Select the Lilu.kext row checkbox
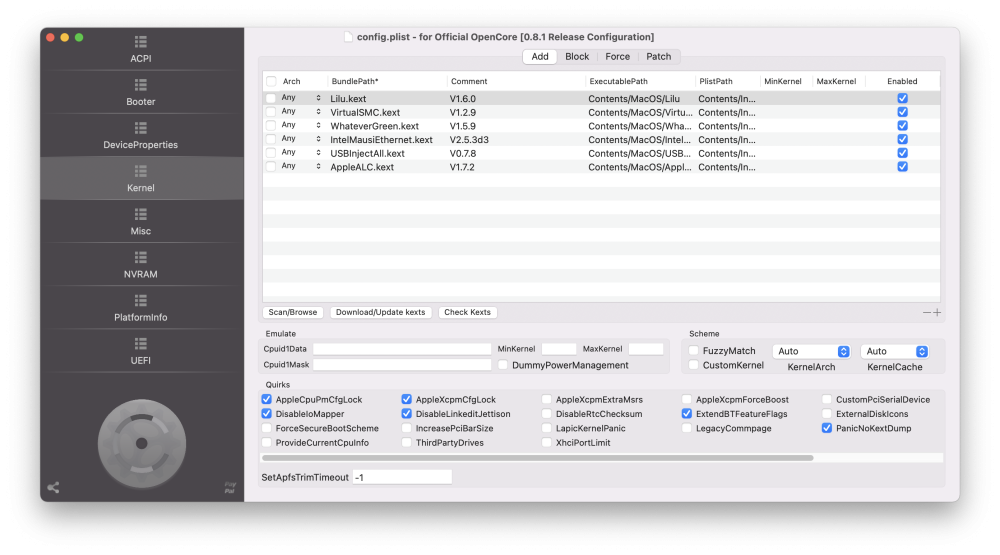The width and height of the screenshot is (1000, 555). click(x=271, y=98)
